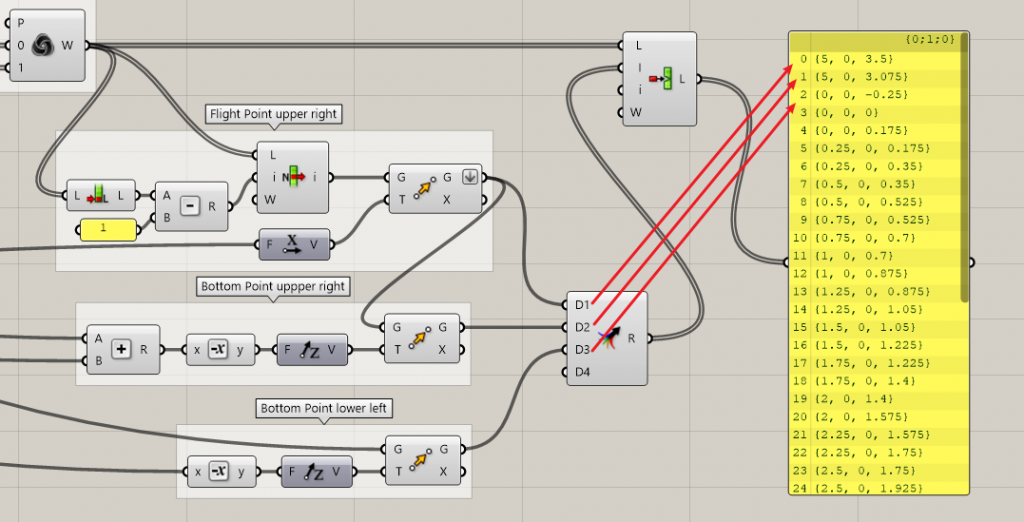Select the Merge component icon

click(607, 339)
